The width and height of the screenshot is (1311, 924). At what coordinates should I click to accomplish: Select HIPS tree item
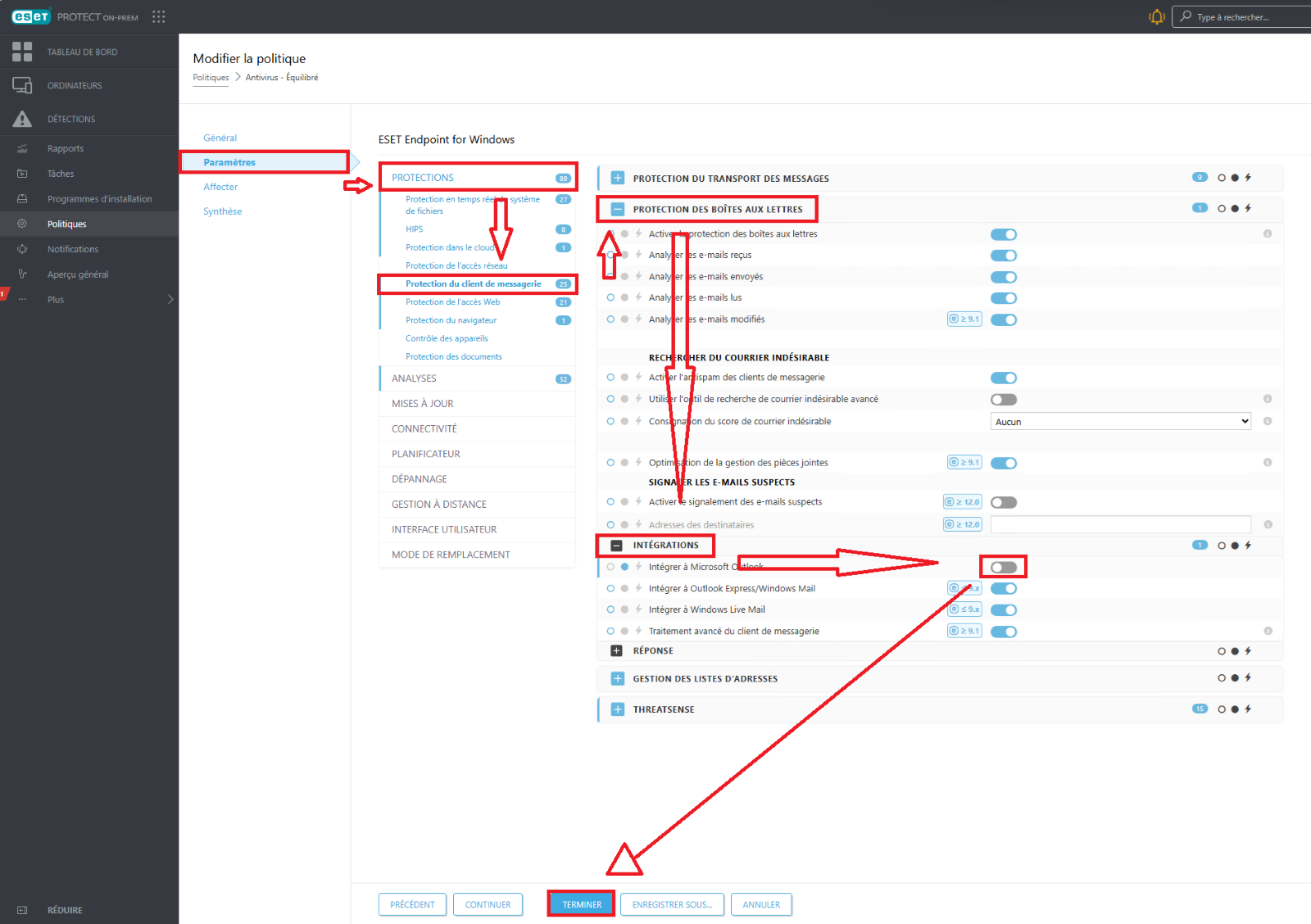pos(414,229)
